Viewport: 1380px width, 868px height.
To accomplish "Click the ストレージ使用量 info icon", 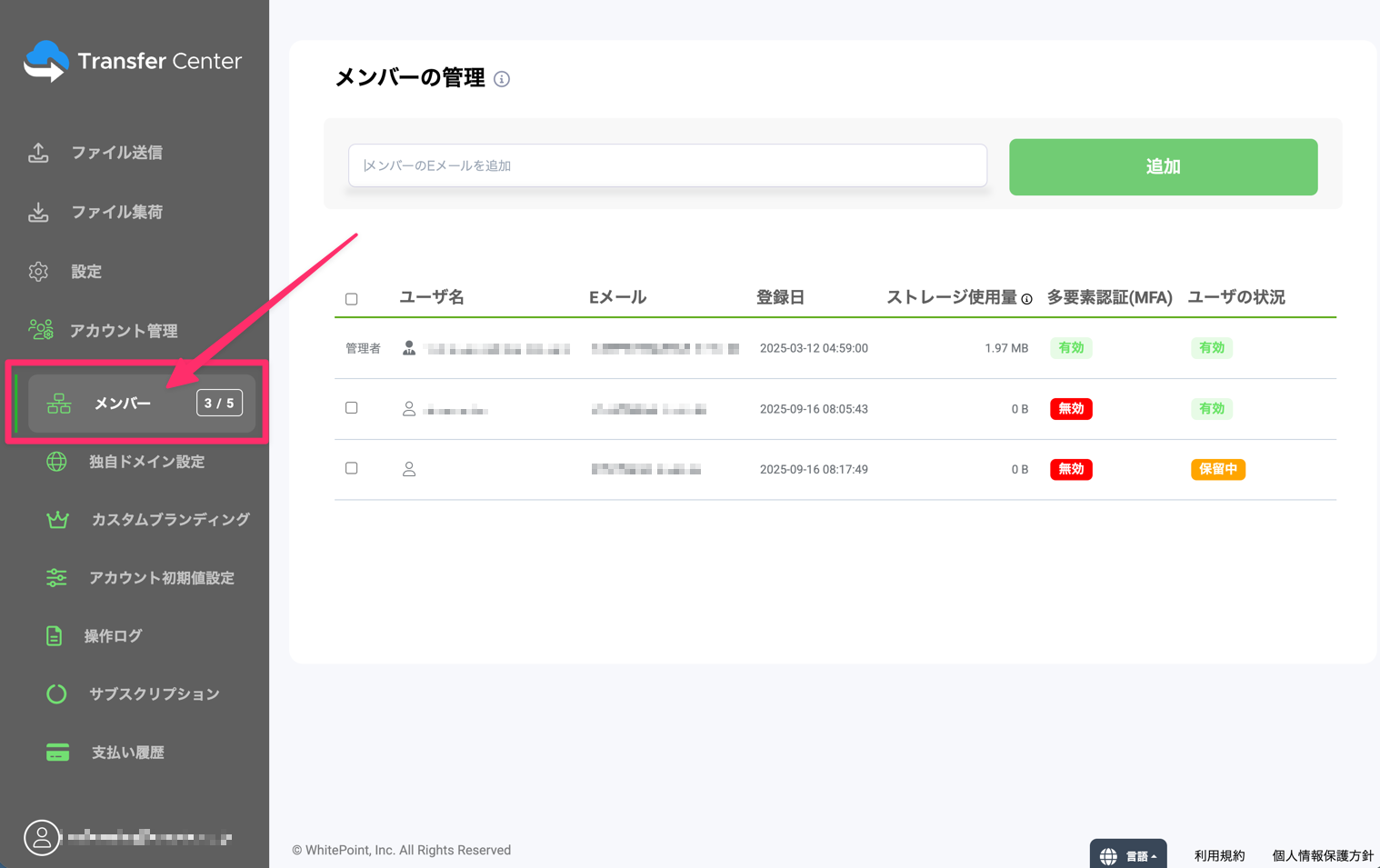I will point(1026,298).
